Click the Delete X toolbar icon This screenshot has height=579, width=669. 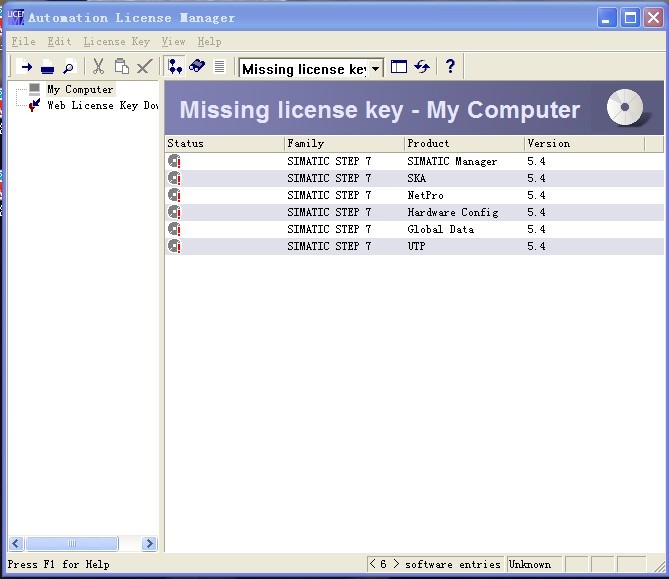coord(144,67)
